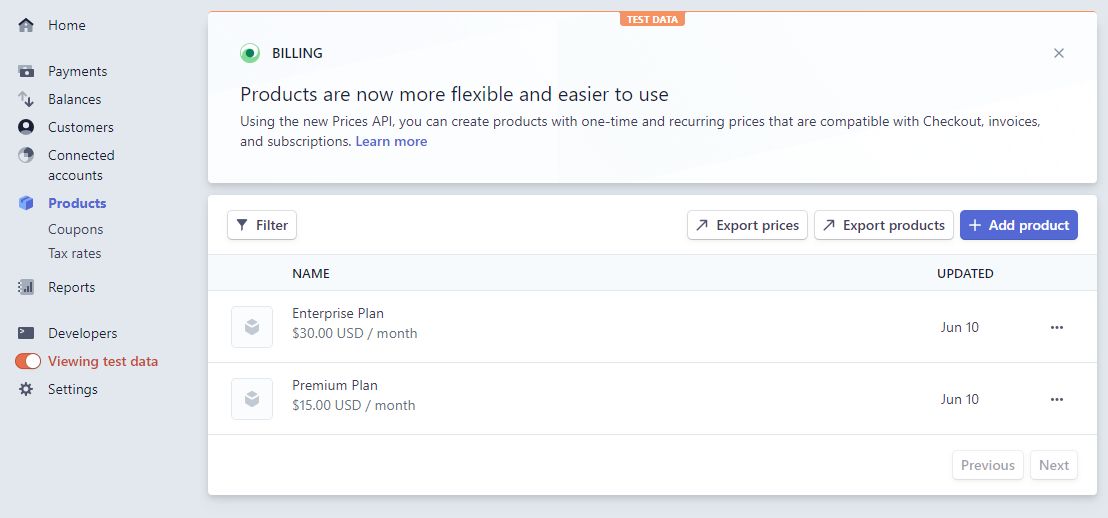Open the Premium Plan three-dot options menu
The height and width of the screenshot is (518, 1108).
[x=1056, y=399]
